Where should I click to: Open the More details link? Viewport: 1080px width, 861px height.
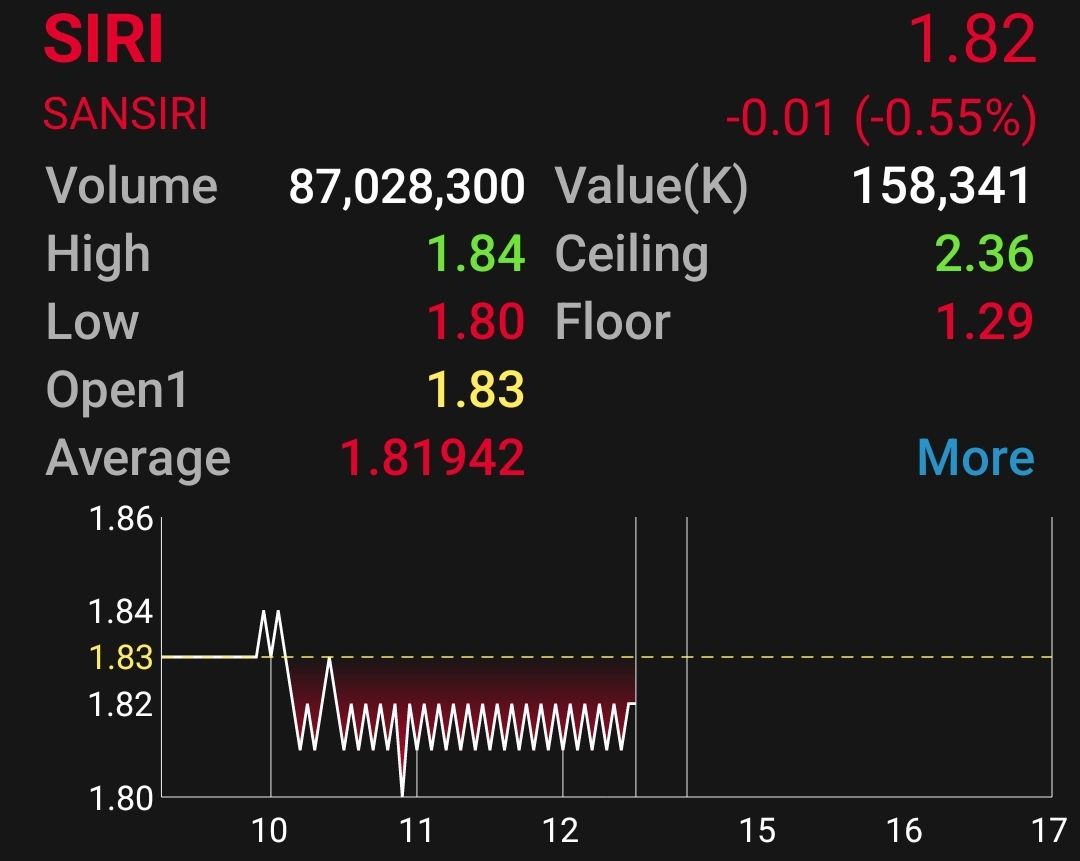pyautogui.click(x=975, y=457)
